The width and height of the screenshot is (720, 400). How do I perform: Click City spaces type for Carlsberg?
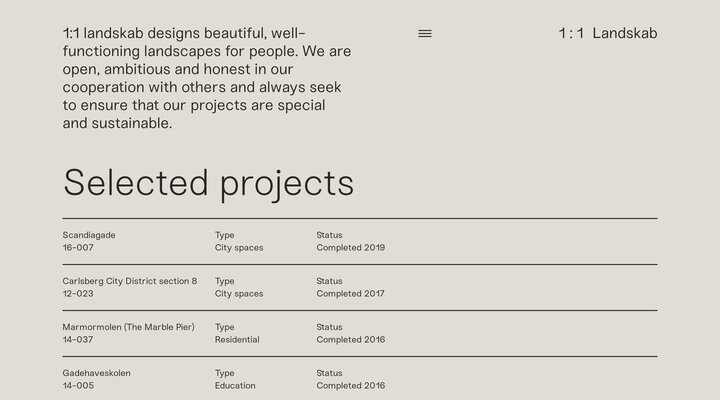[x=239, y=294]
